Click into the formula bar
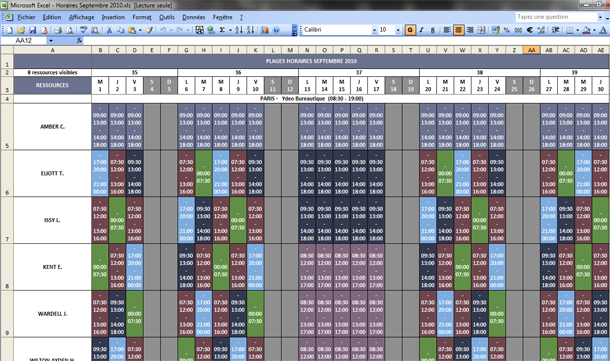610x361 pixels. coord(345,40)
